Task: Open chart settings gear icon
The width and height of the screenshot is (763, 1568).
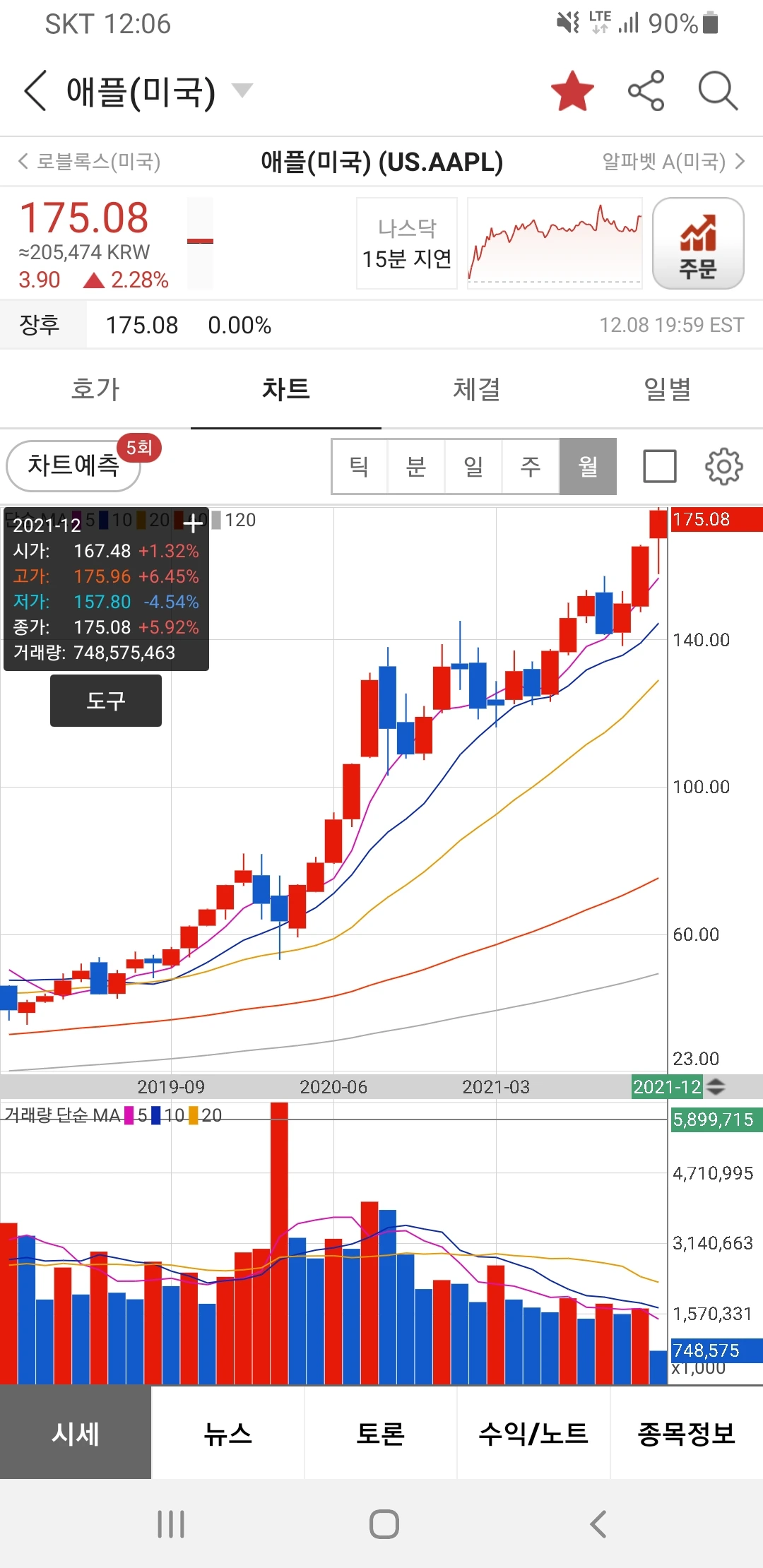Action: [724, 466]
